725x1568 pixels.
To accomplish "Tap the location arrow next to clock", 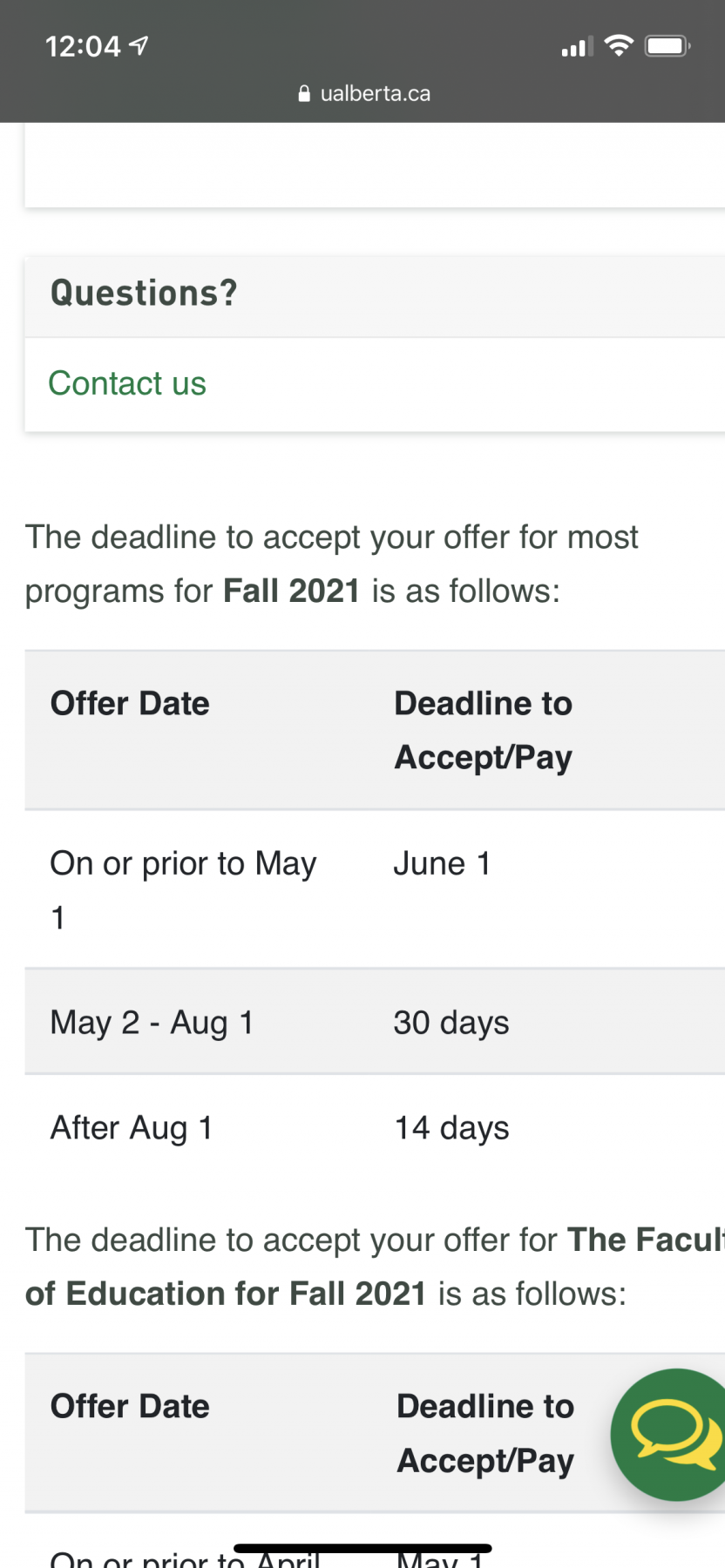I will coord(139,45).
